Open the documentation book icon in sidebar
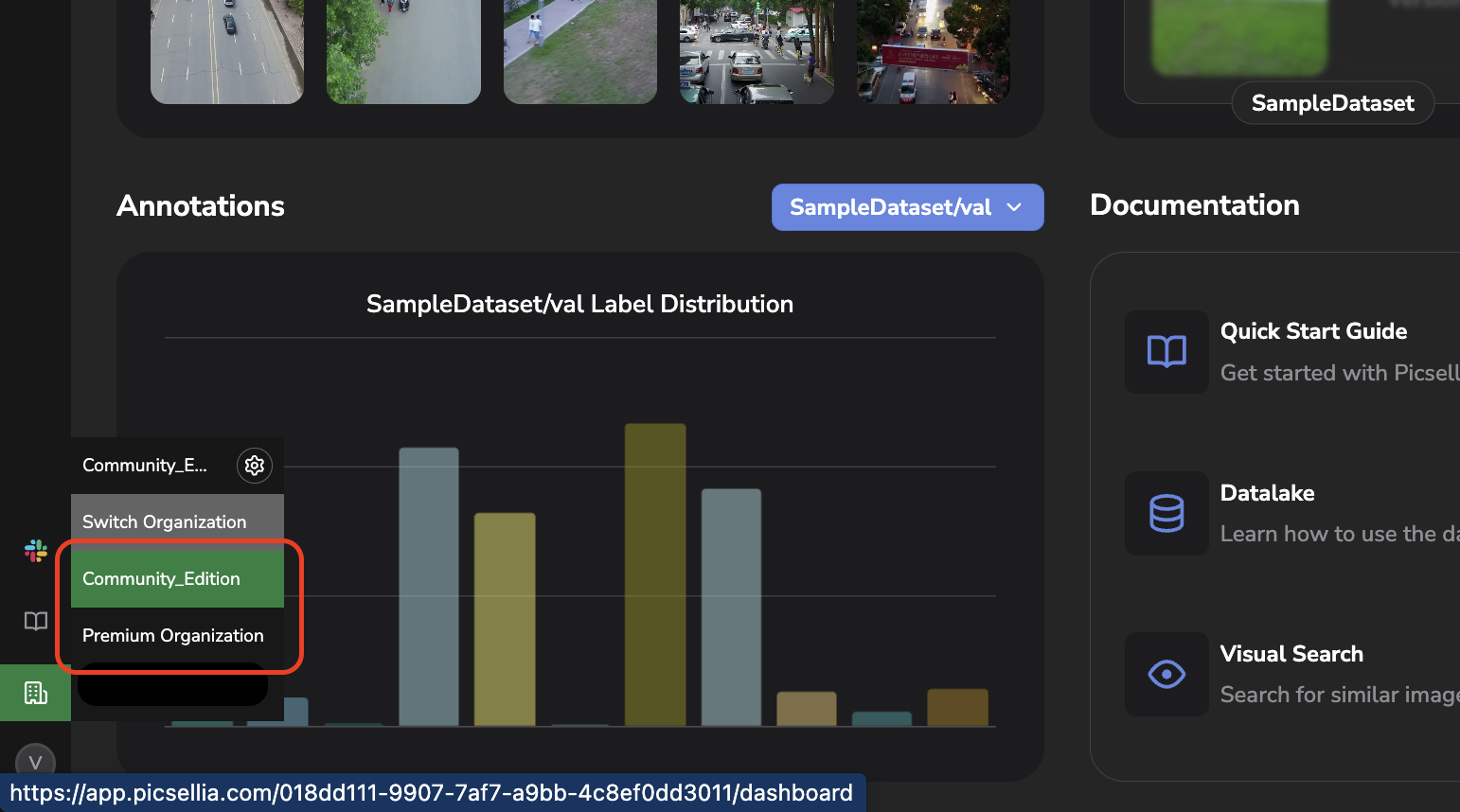The height and width of the screenshot is (812, 1460). pos(36,621)
